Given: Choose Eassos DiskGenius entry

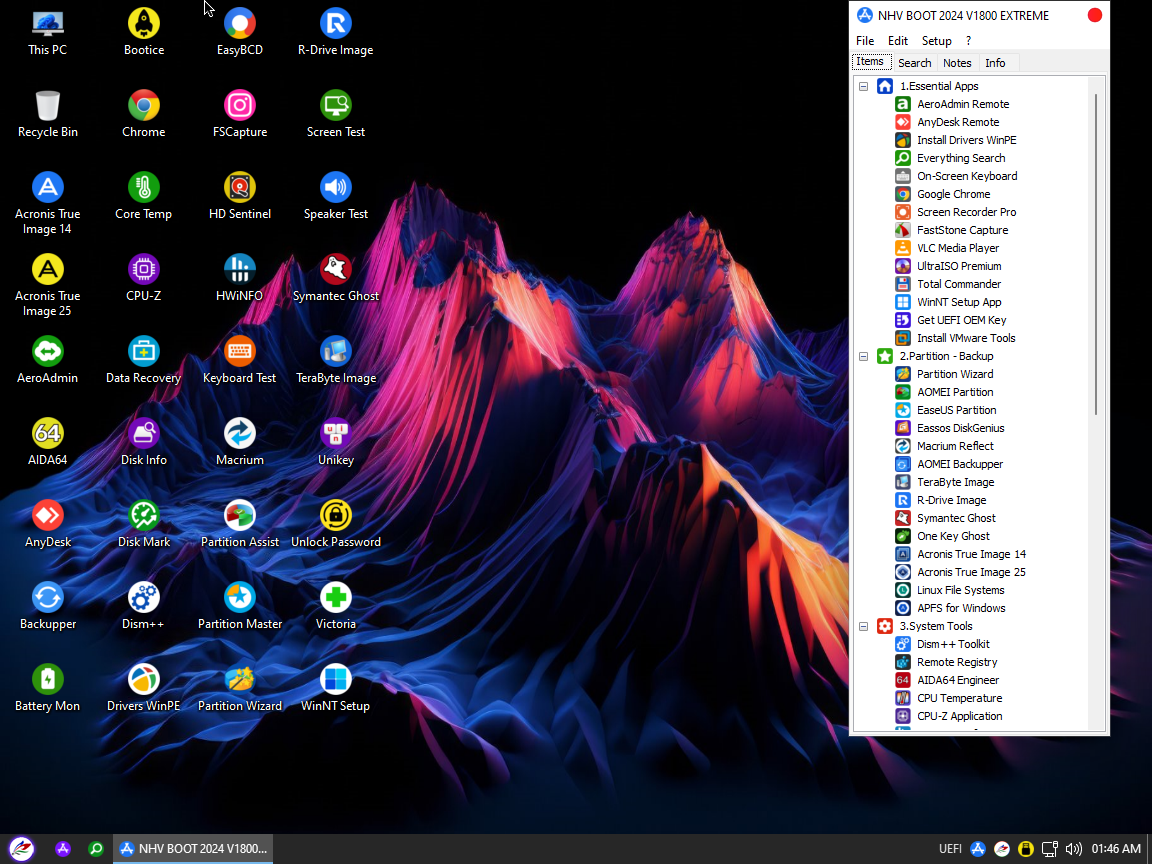Looking at the screenshot, I should 960,428.
